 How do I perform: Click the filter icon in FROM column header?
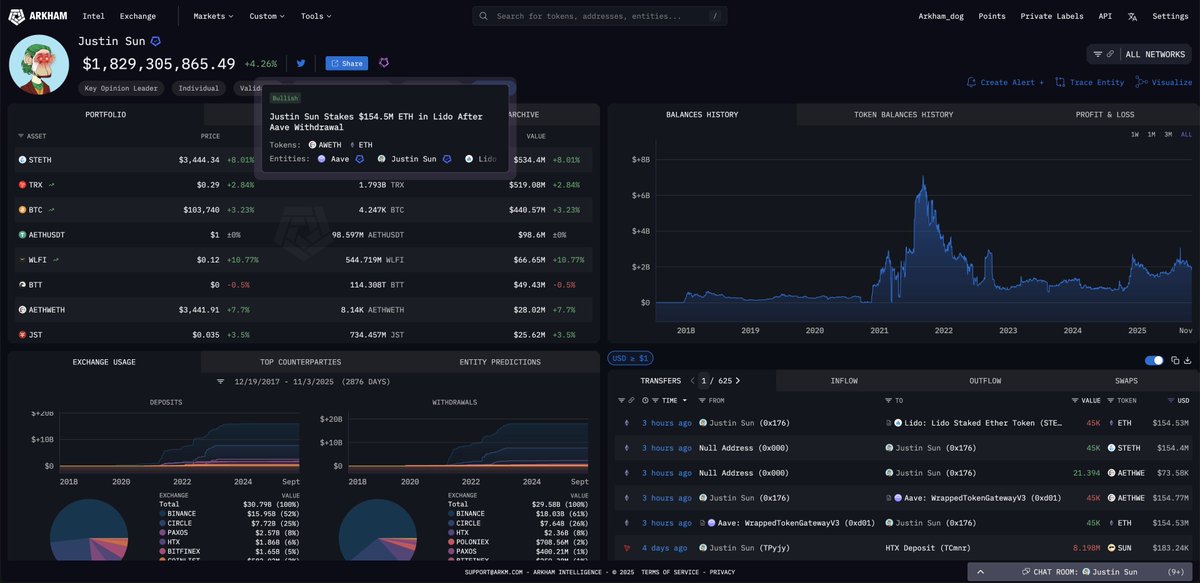pos(702,400)
